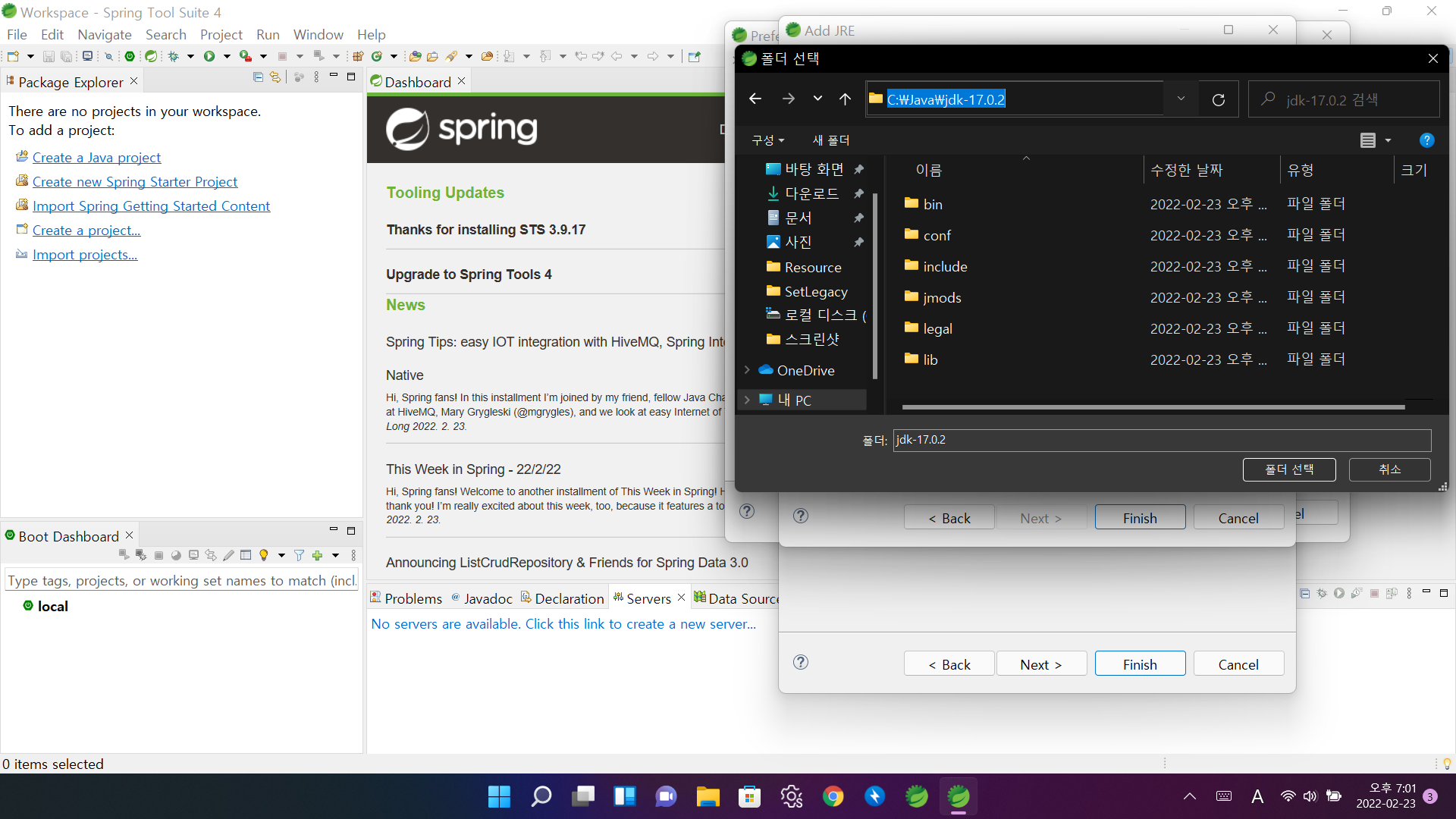Image resolution: width=1456 pixels, height=819 pixels.
Task: Open the Run menu
Action: pyautogui.click(x=268, y=35)
